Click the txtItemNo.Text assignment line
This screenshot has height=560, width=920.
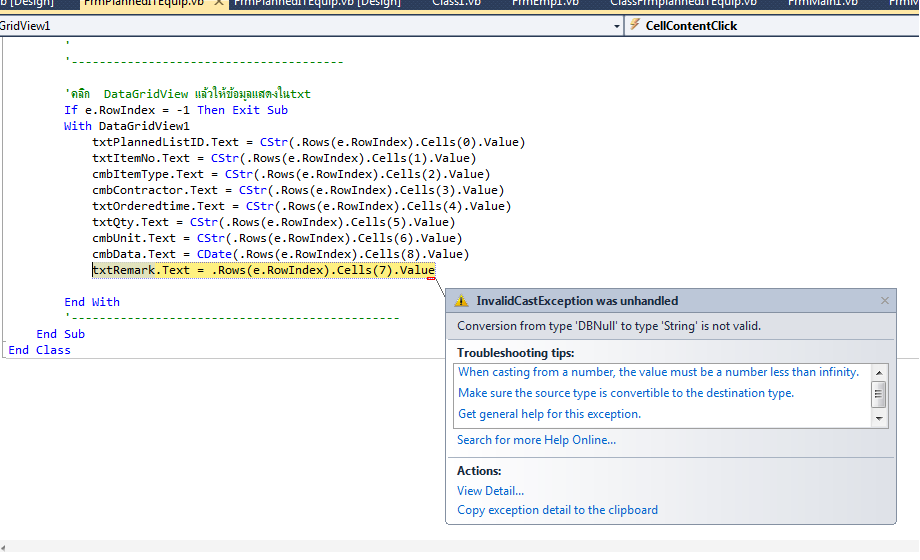pos(284,158)
